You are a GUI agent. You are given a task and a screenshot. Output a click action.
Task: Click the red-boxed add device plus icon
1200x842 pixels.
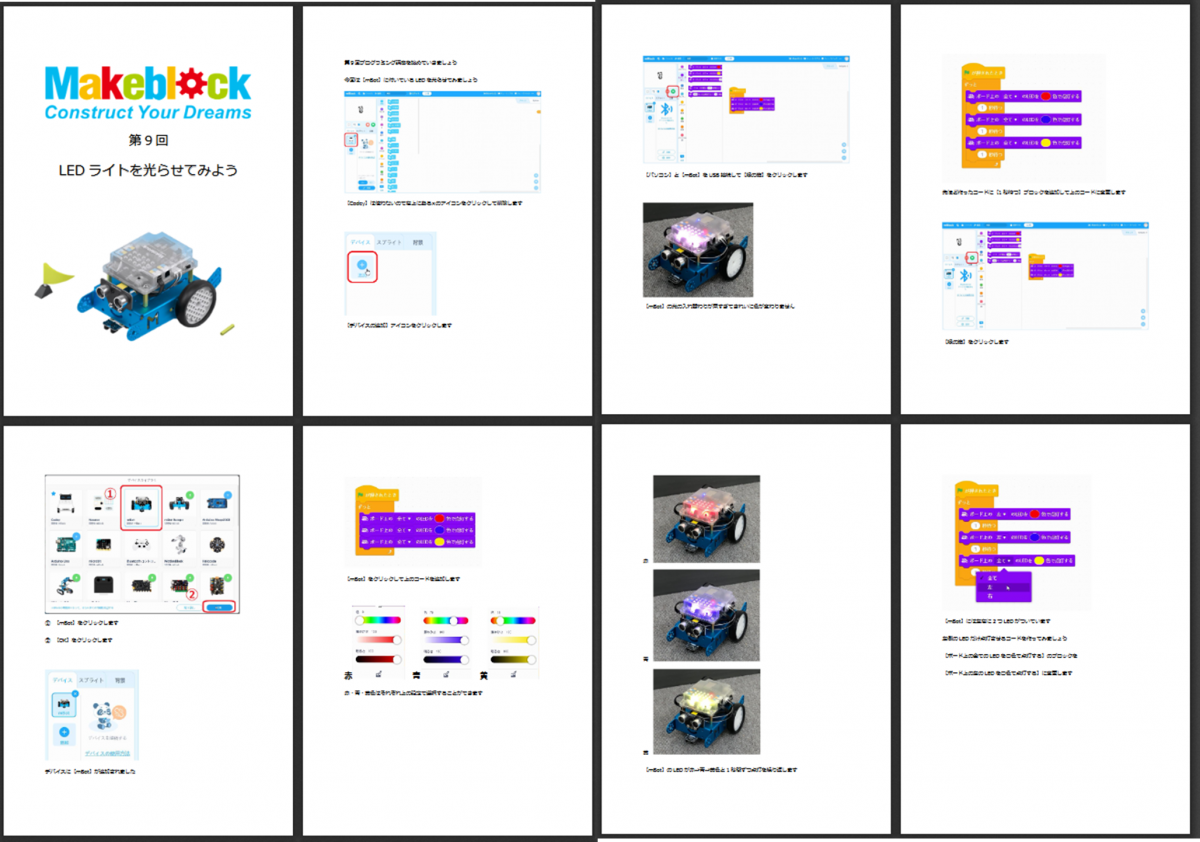(x=362, y=267)
